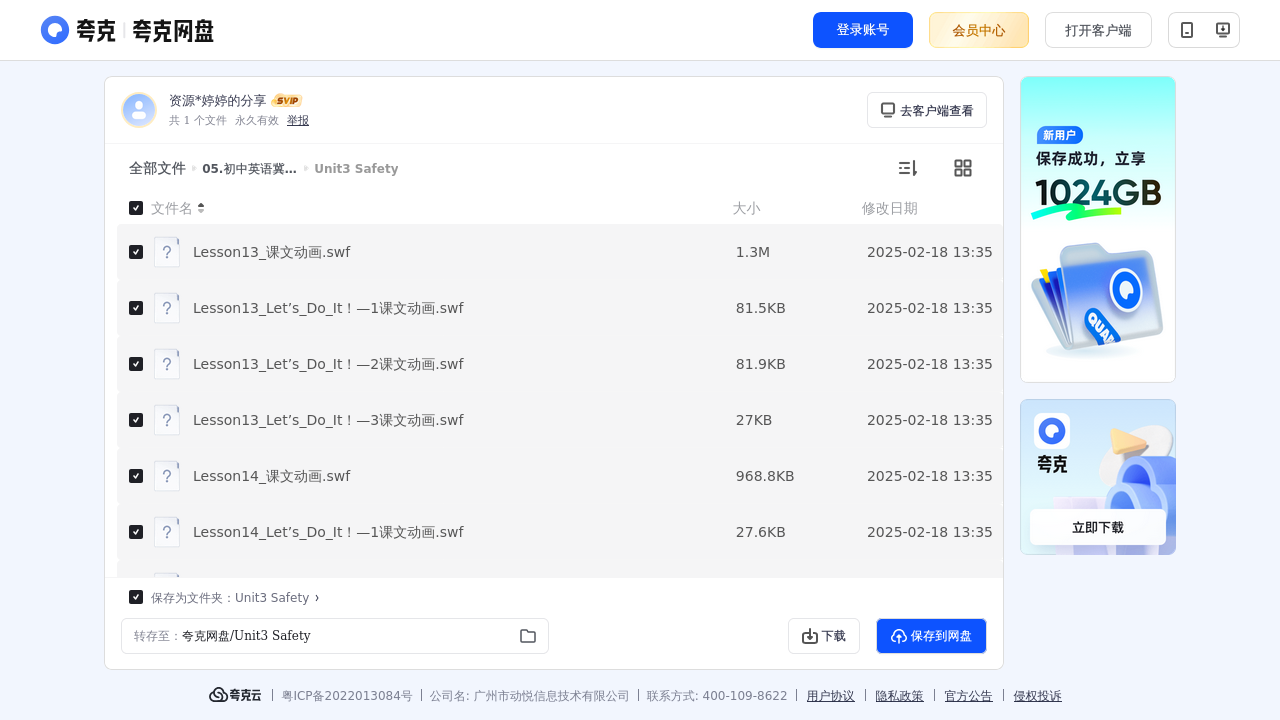Switch to grid view icon
The image size is (1280, 720).
[x=963, y=168]
